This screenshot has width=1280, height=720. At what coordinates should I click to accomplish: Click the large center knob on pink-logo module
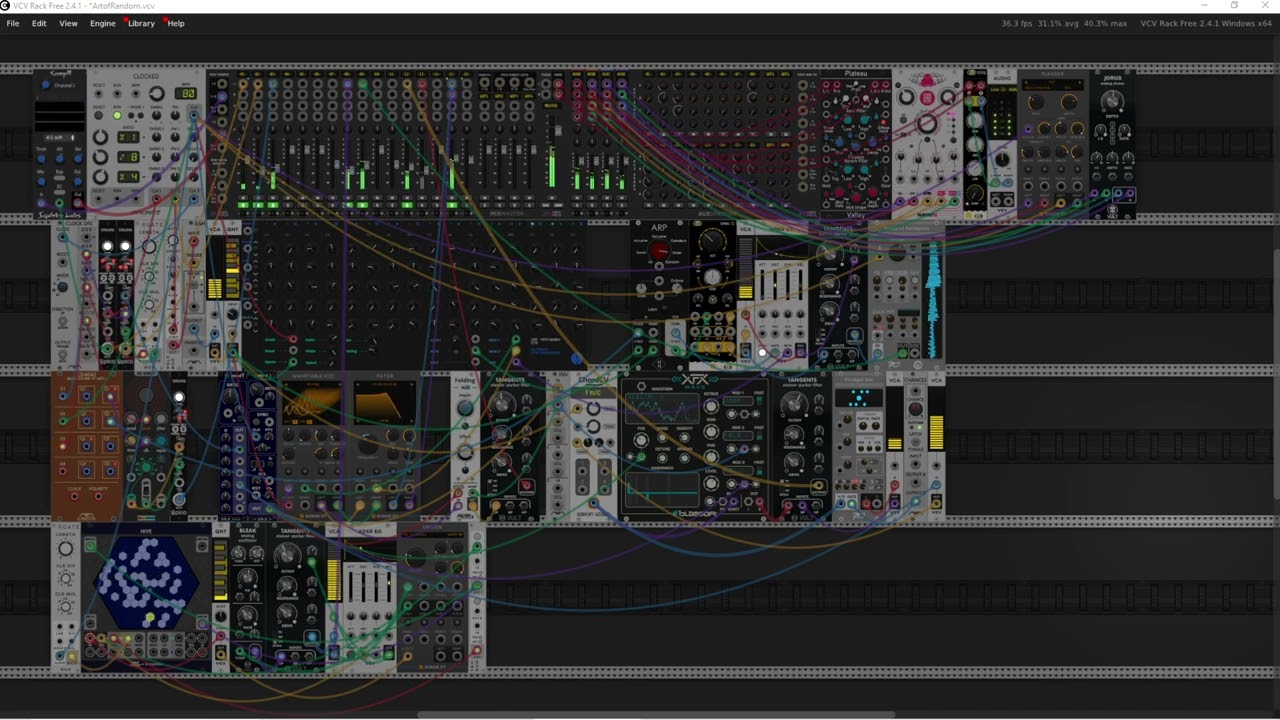pos(927,124)
